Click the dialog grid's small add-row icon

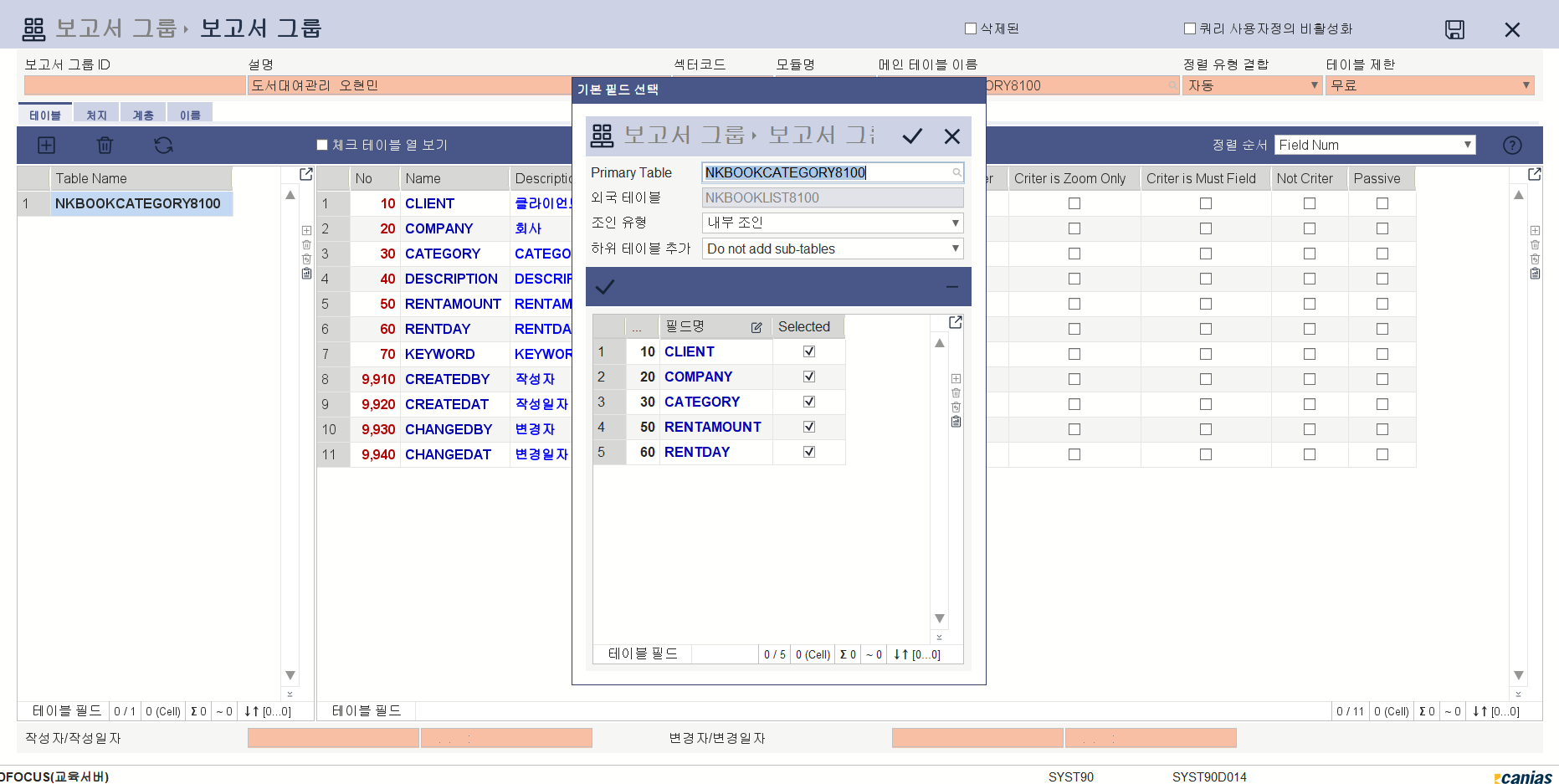click(956, 378)
